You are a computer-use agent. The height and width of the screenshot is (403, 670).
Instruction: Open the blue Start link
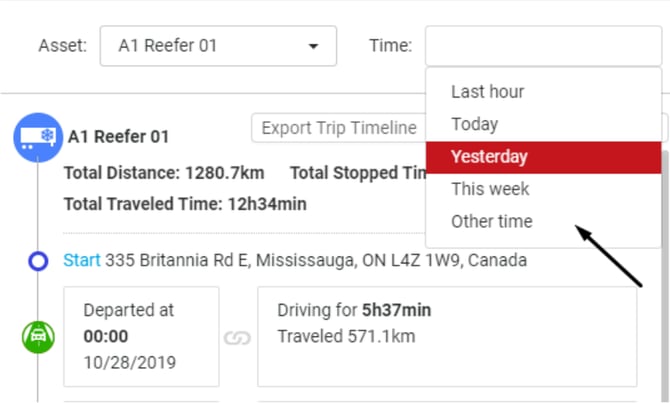[82, 261]
